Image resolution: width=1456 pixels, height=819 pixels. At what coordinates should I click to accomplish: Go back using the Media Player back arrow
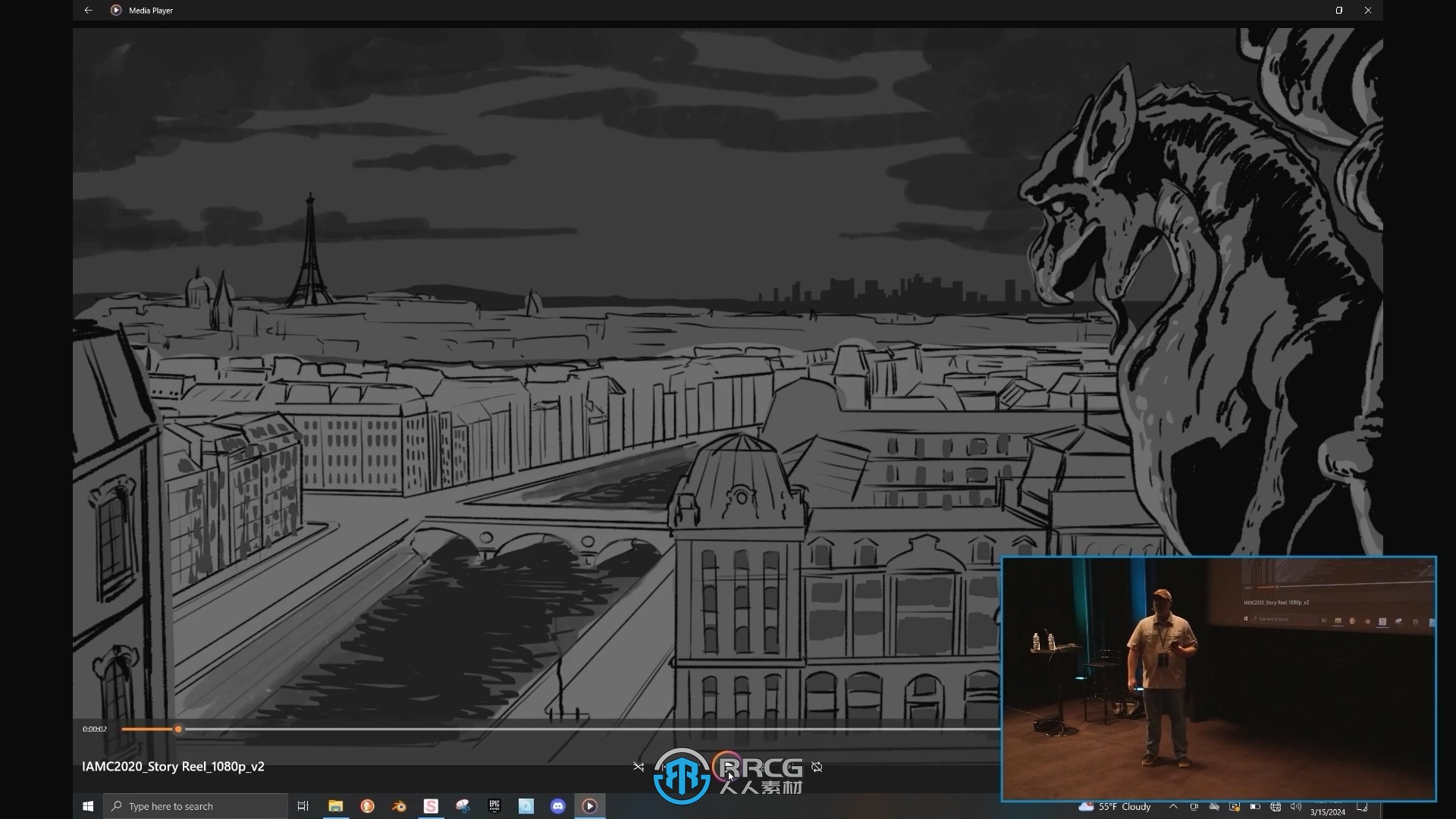point(88,11)
